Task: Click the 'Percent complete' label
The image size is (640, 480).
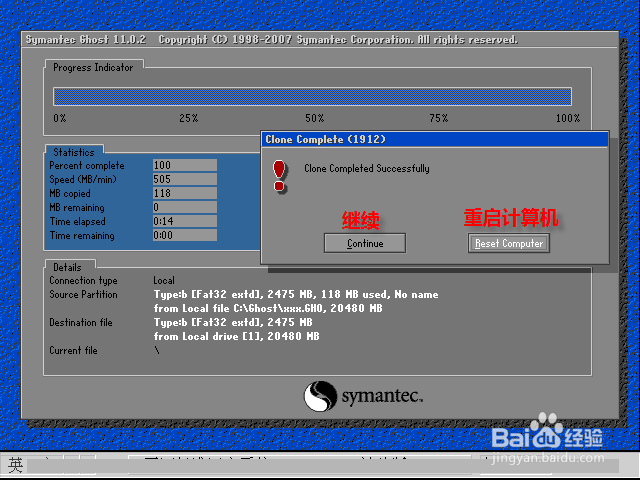Action: 87,165
